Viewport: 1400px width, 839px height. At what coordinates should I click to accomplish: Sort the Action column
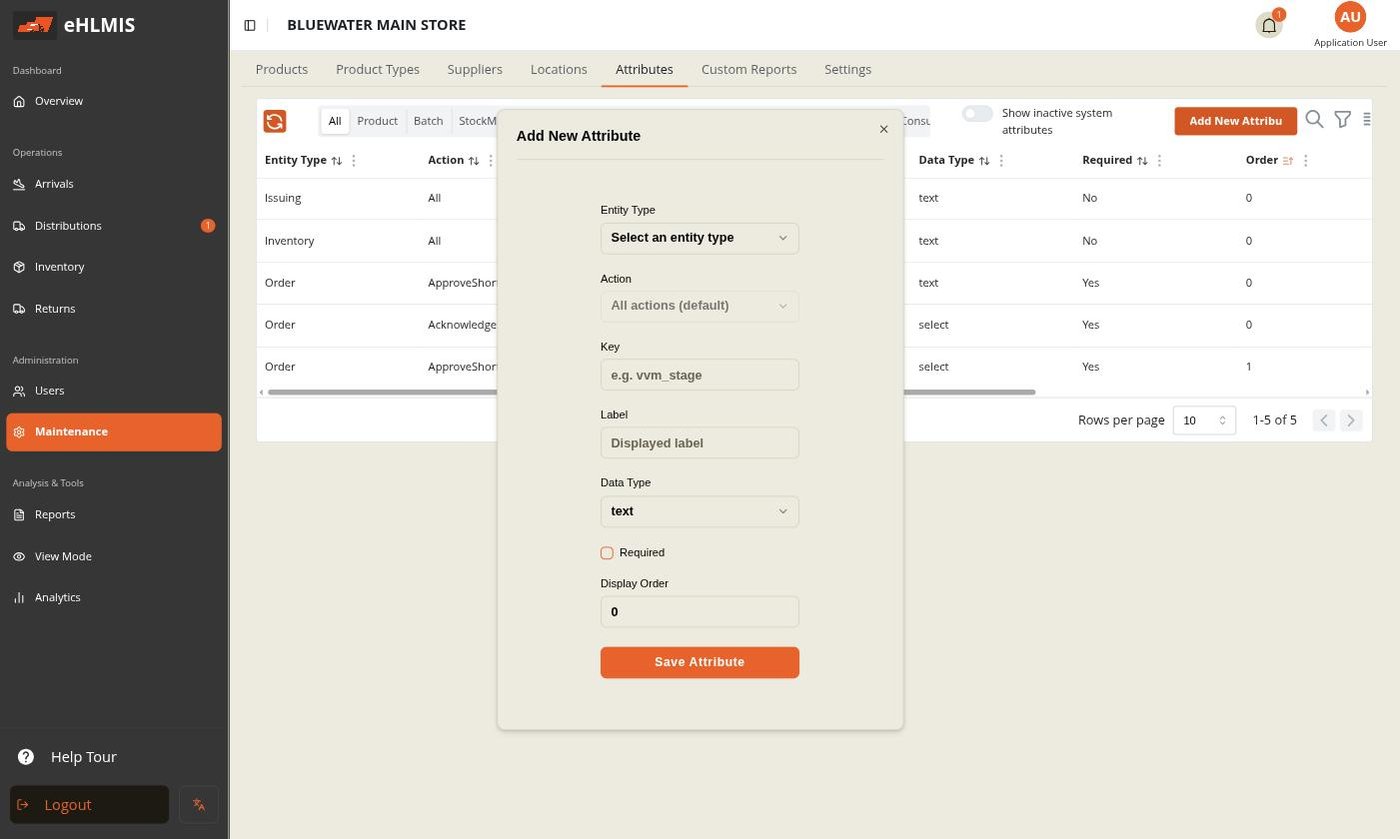click(x=474, y=161)
